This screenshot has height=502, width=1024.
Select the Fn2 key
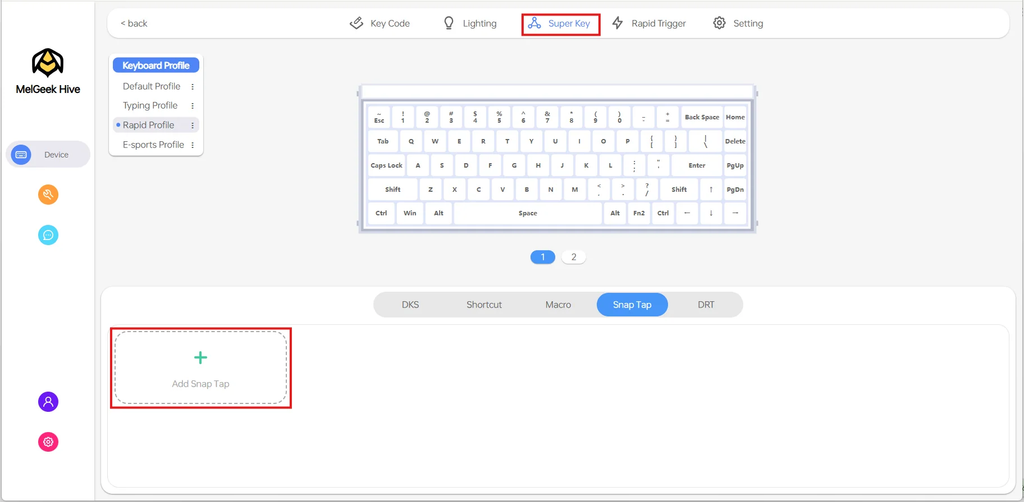pyautogui.click(x=639, y=213)
